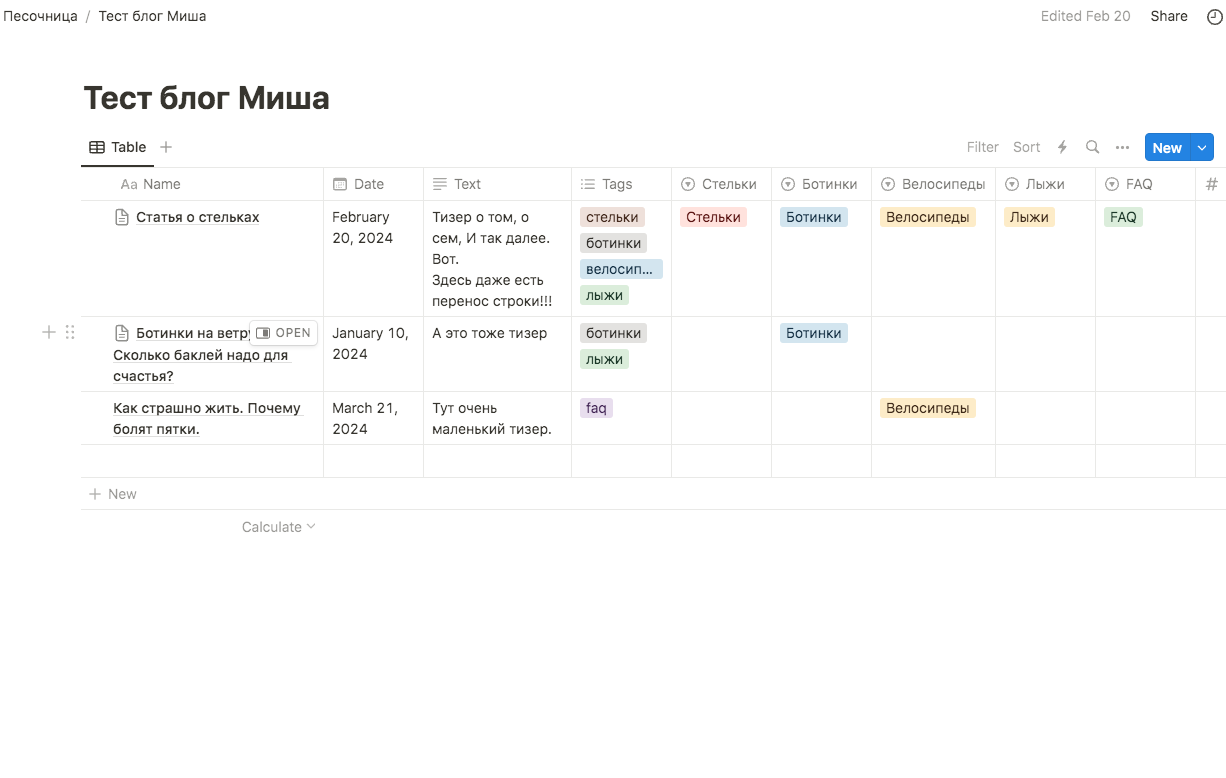
Task: Click the Share button
Action: click(1168, 16)
